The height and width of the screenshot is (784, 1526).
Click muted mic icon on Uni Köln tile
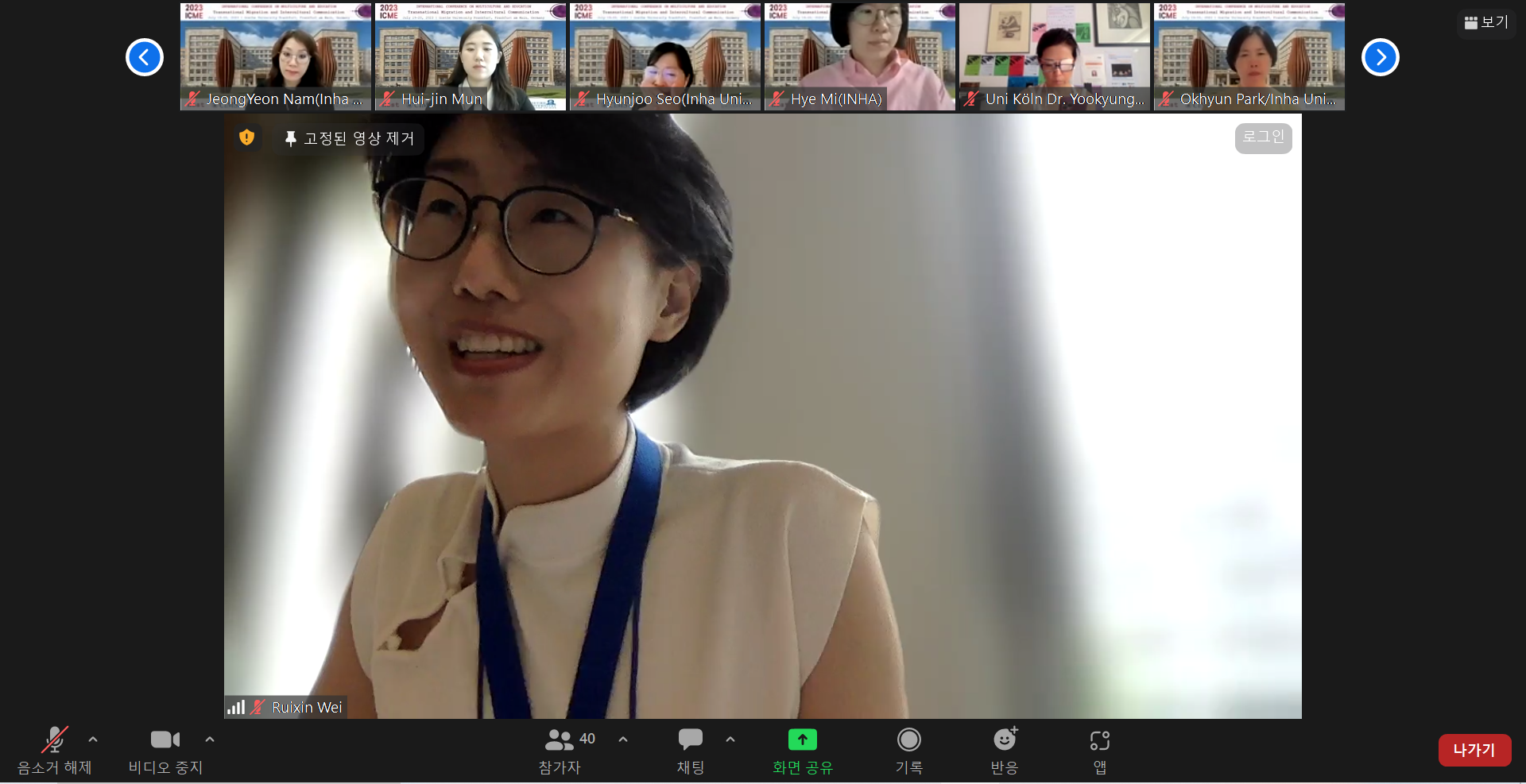coord(972,99)
